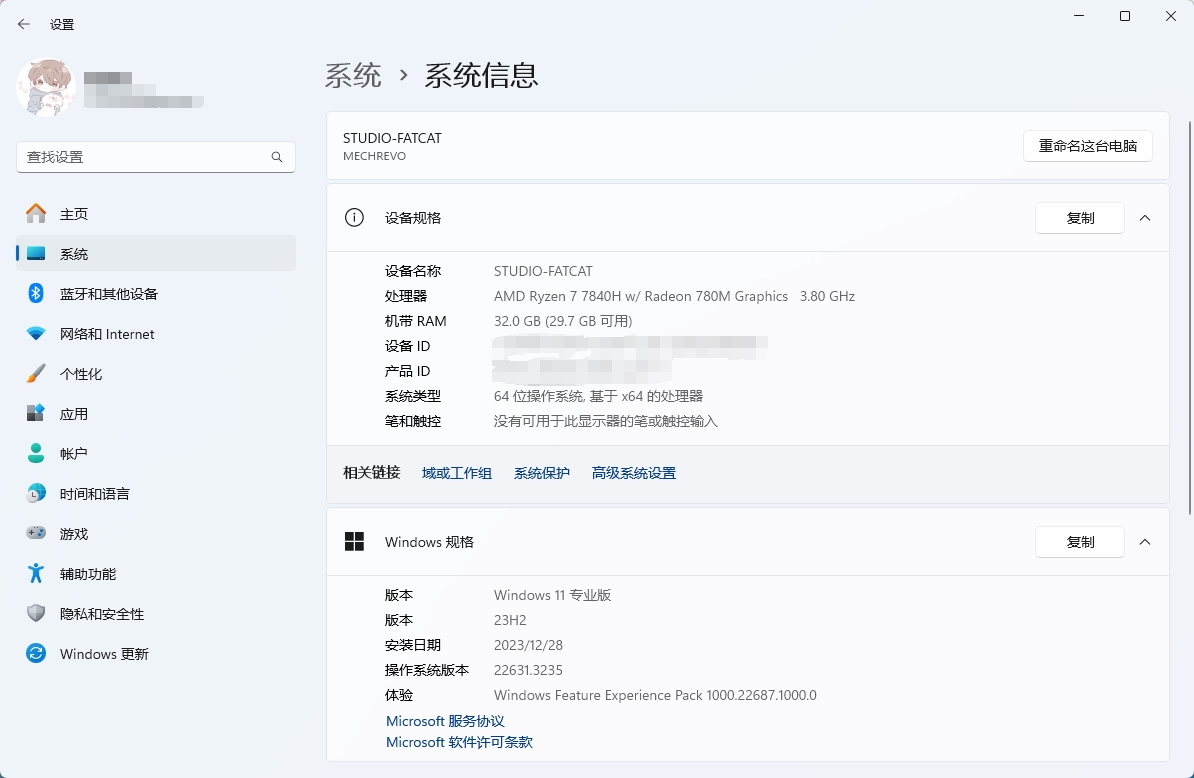This screenshot has width=1194, height=778.
Task: Click the 隐私和安全性 shield icon
Action: (36, 614)
